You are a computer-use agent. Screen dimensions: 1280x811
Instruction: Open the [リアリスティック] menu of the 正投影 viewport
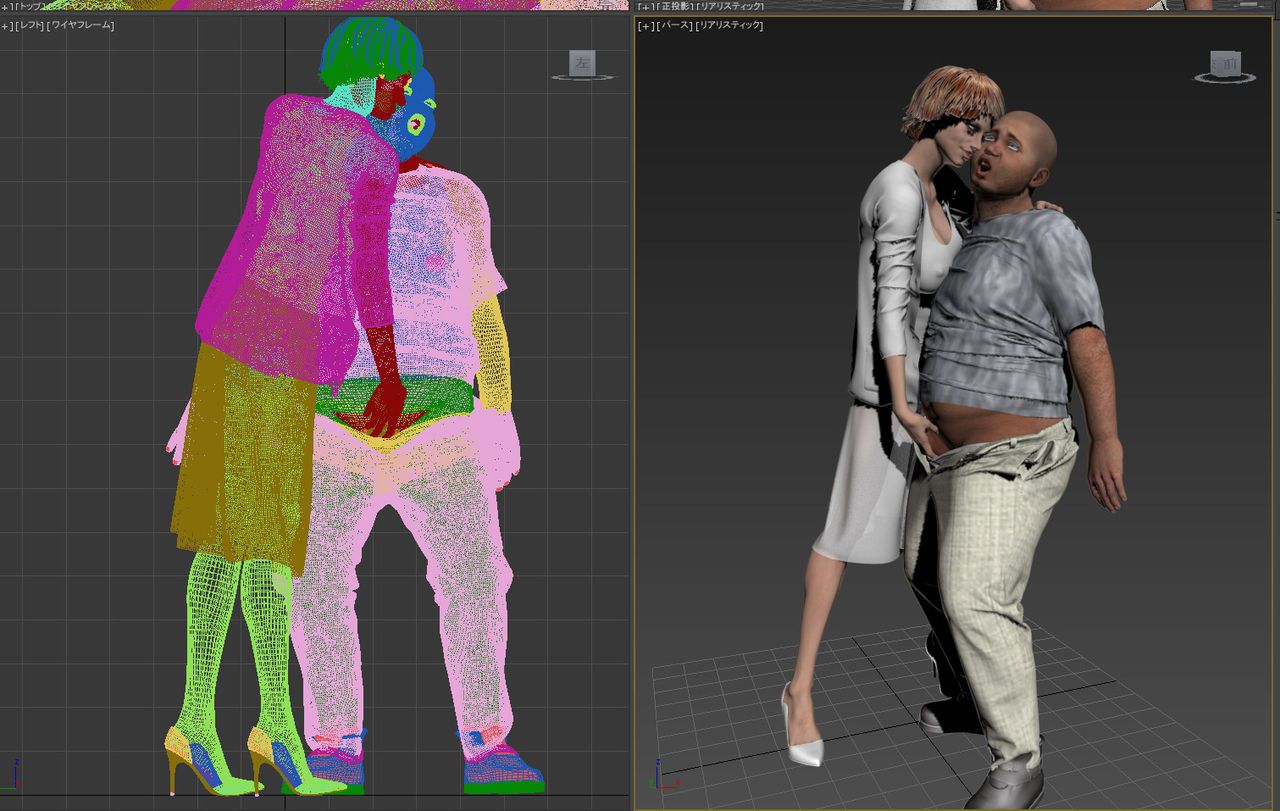point(731,6)
